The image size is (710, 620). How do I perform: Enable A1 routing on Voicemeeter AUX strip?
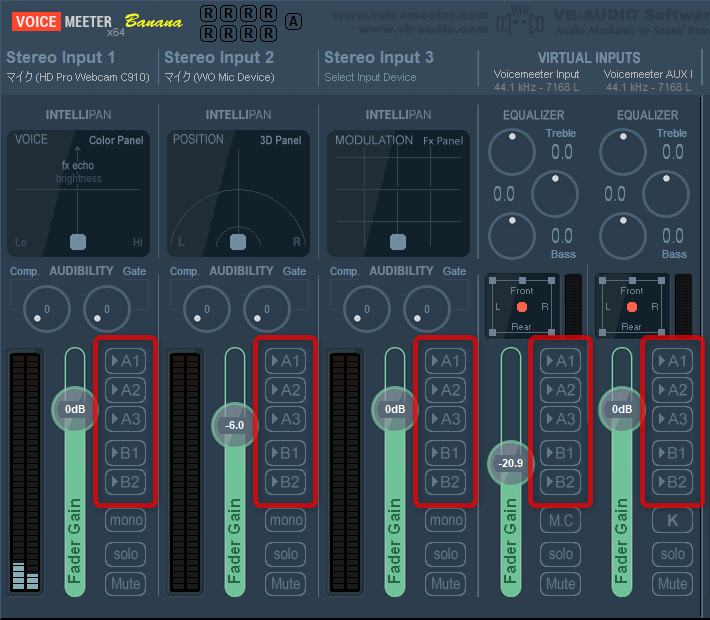[672, 361]
